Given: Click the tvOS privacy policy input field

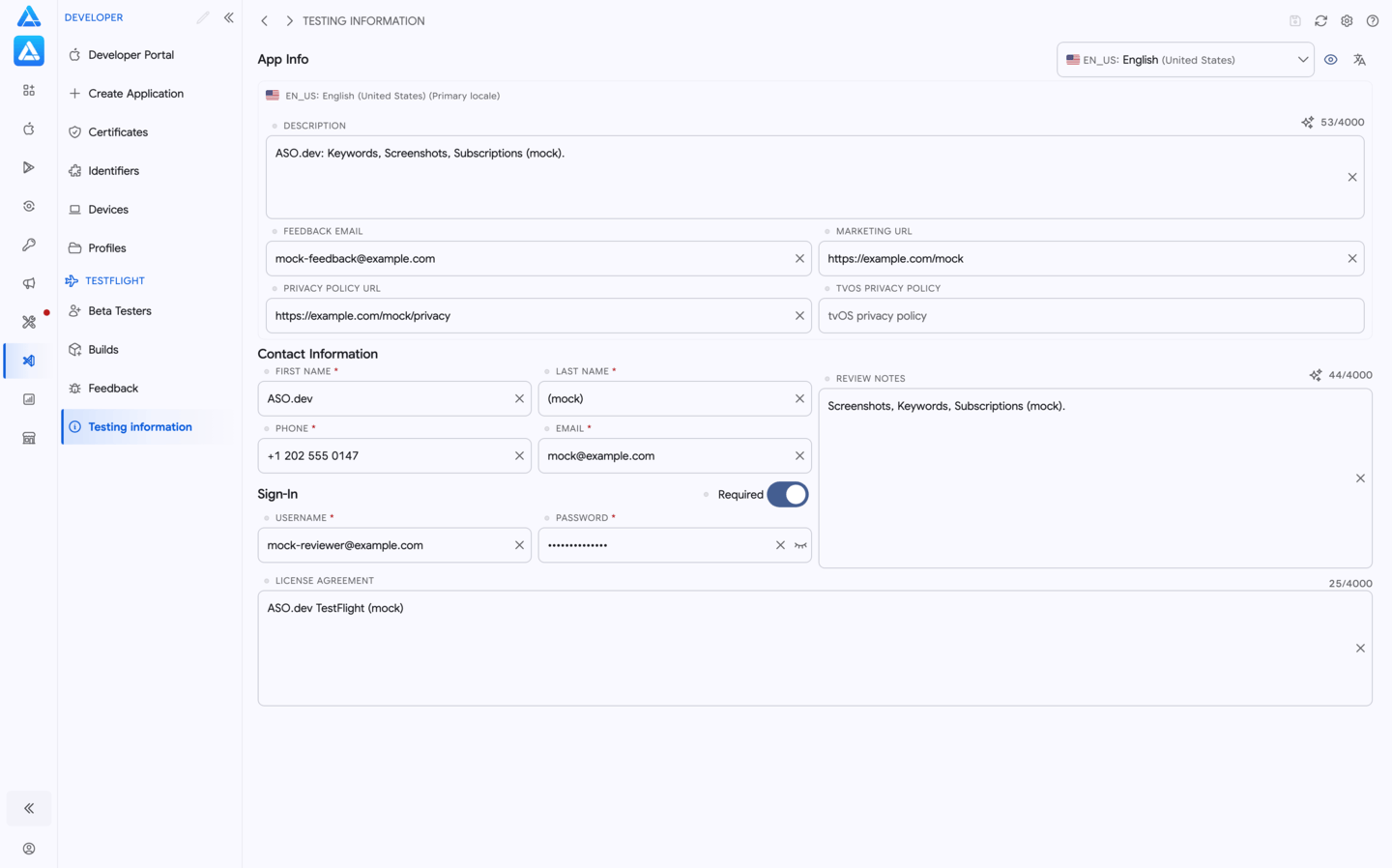Looking at the screenshot, I should tap(1091, 316).
